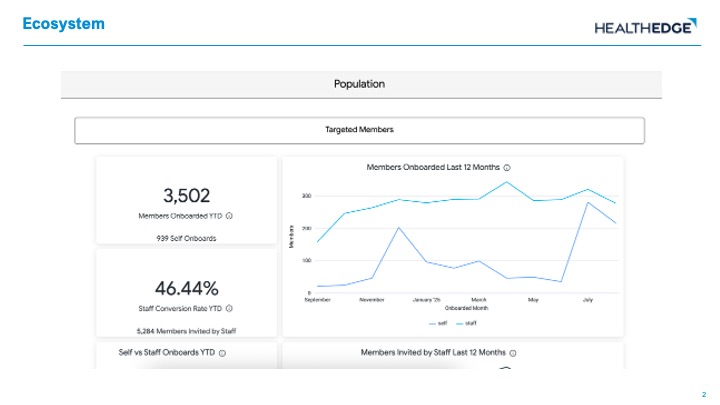Click info icon beside Self vs Staff Onboards YTD
Viewport: 720px width, 405px height.
tap(221, 352)
